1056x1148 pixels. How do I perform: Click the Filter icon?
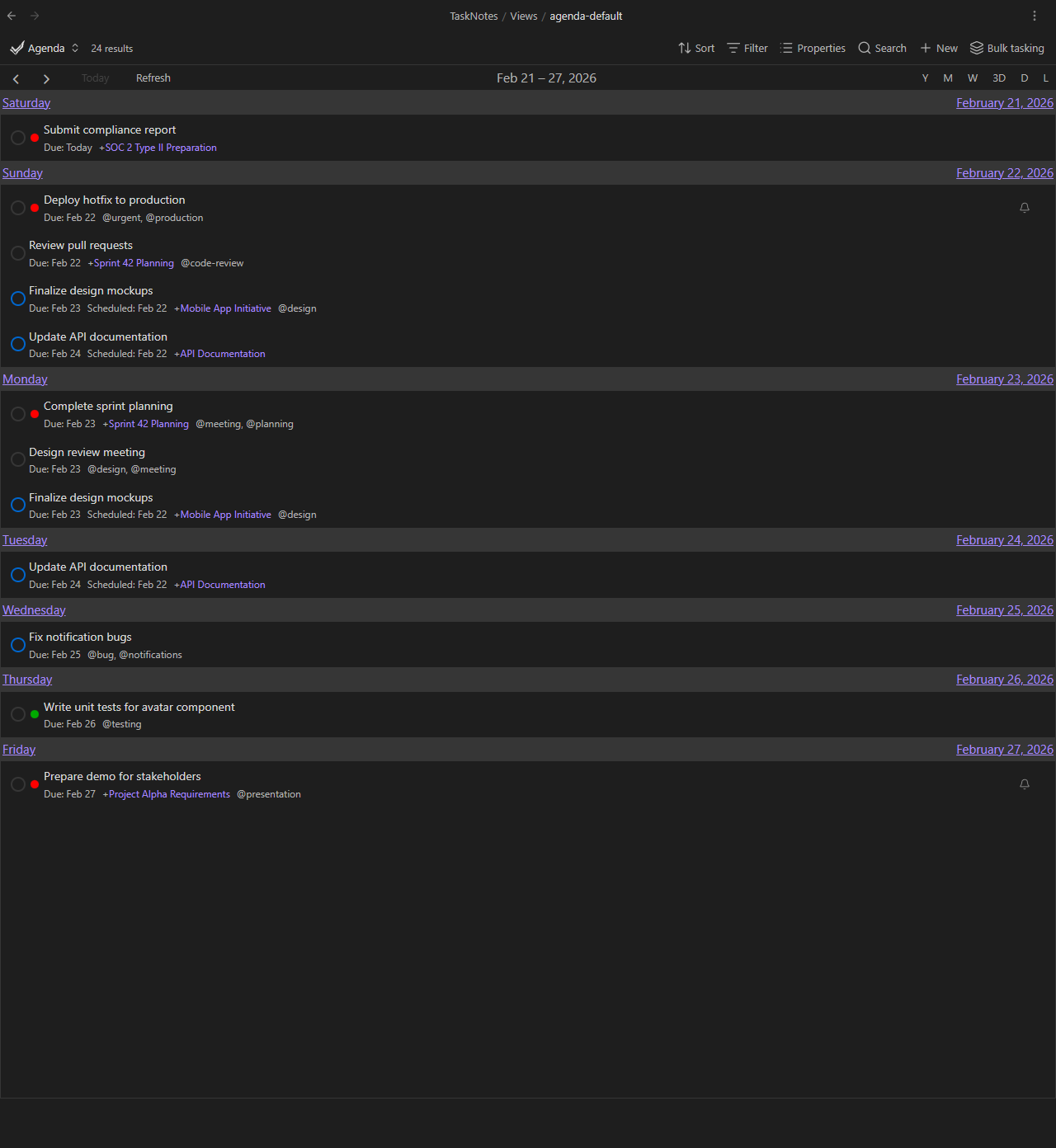733,48
